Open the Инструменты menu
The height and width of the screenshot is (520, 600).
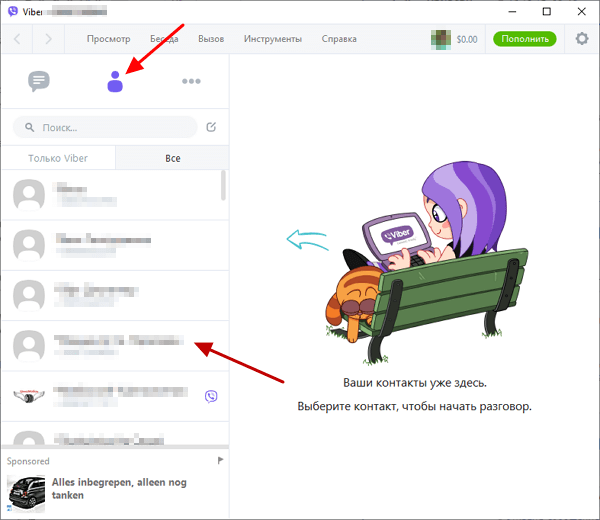pos(273,39)
